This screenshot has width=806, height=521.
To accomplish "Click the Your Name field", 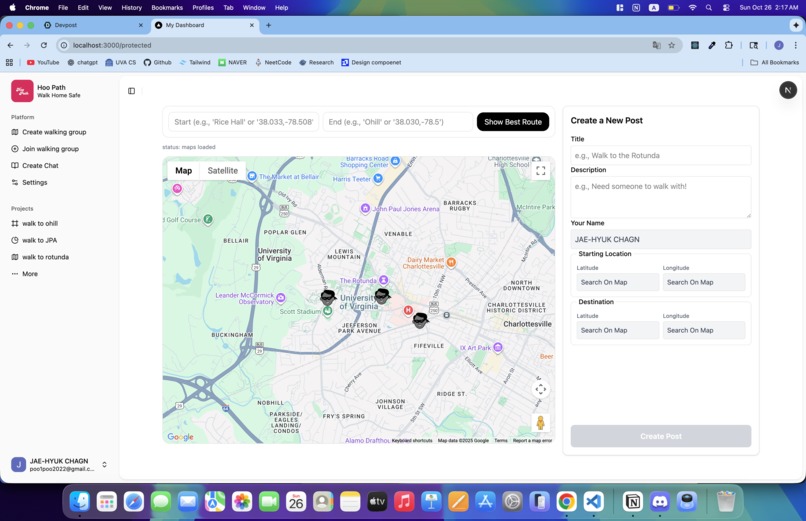I will (661, 239).
